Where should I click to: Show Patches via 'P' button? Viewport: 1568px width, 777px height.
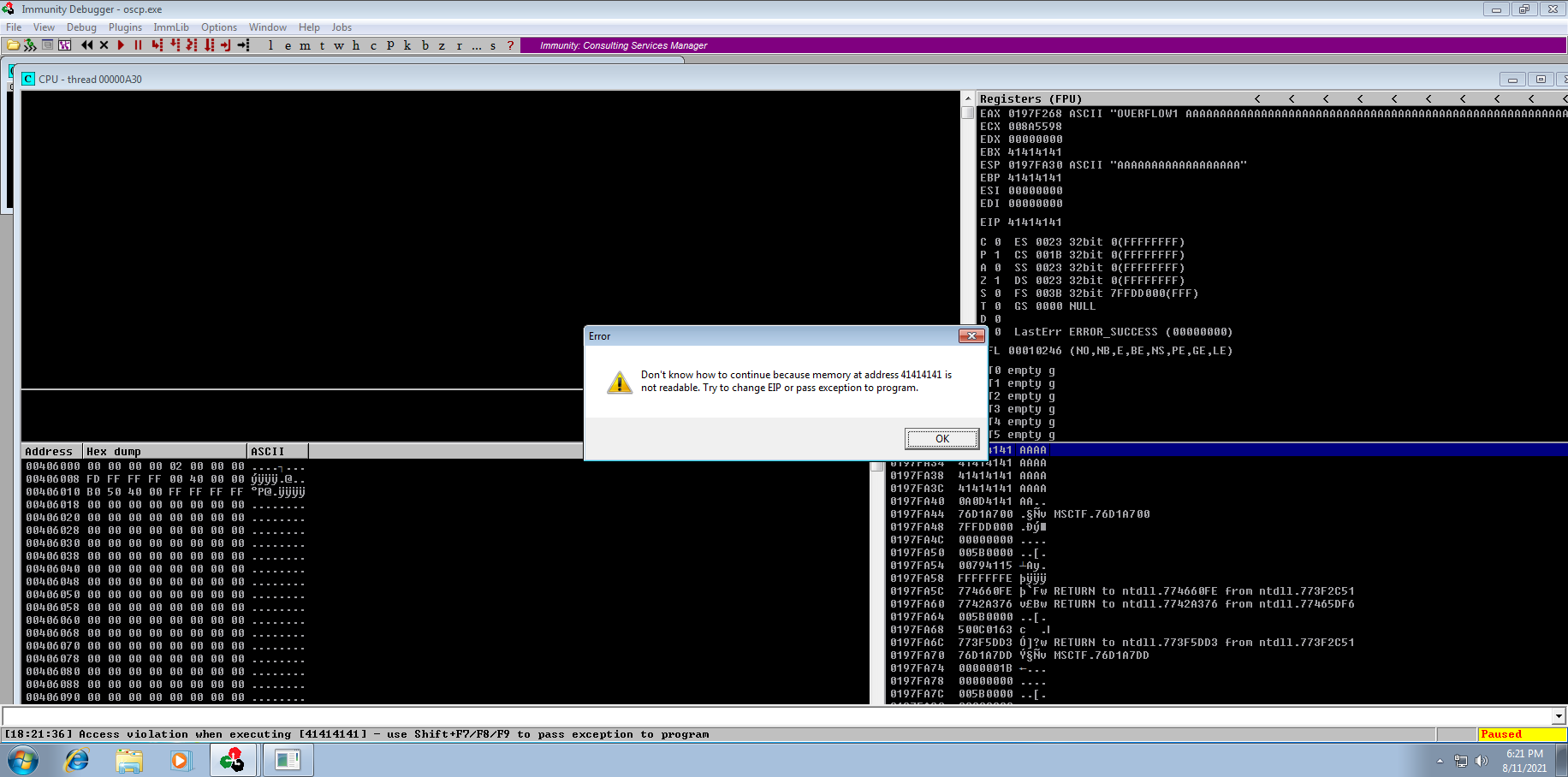[390, 45]
